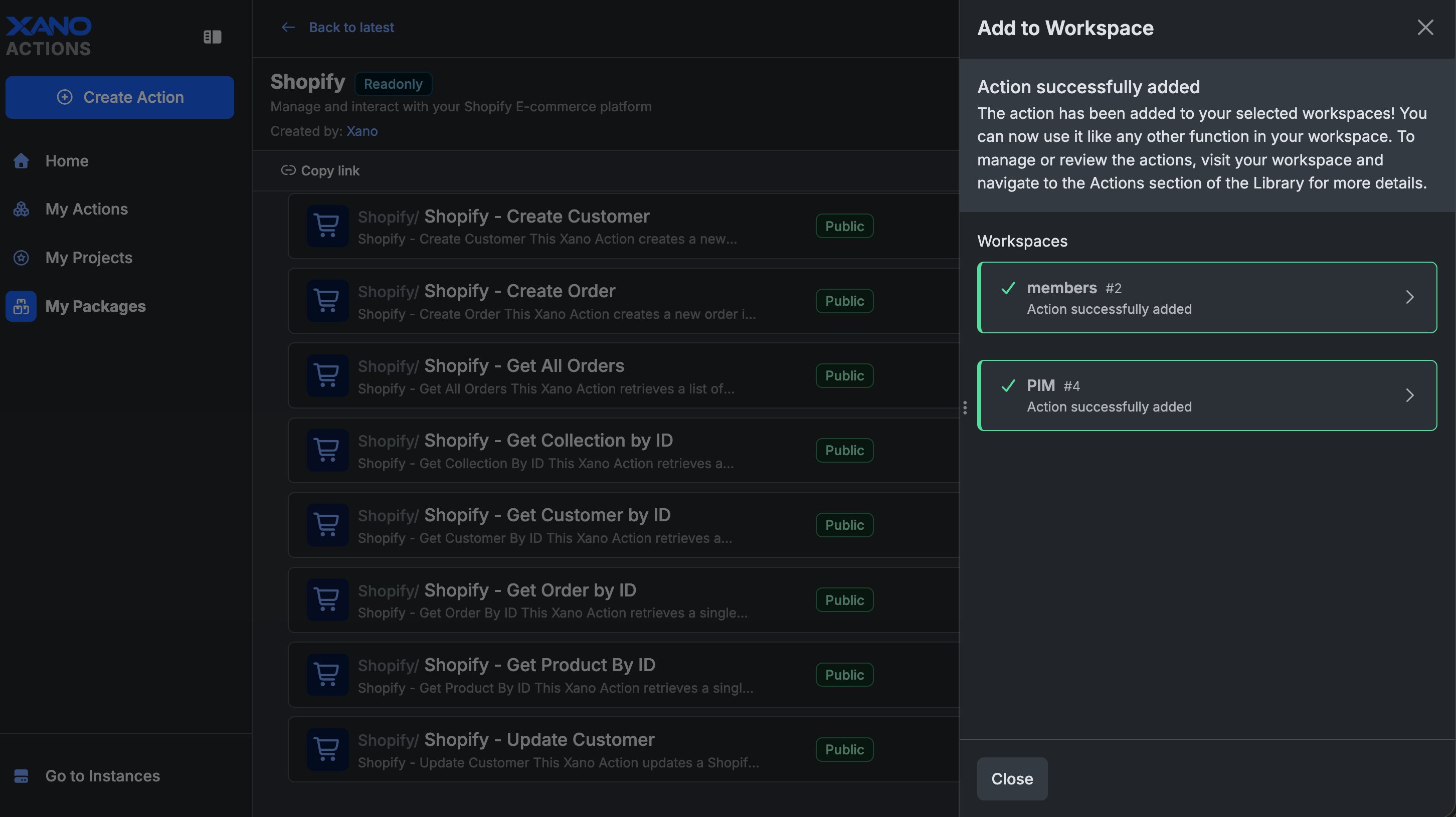Collapse the sidebar panel icon
1456x817 pixels.
pyautogui.click(x=212, y=37)
